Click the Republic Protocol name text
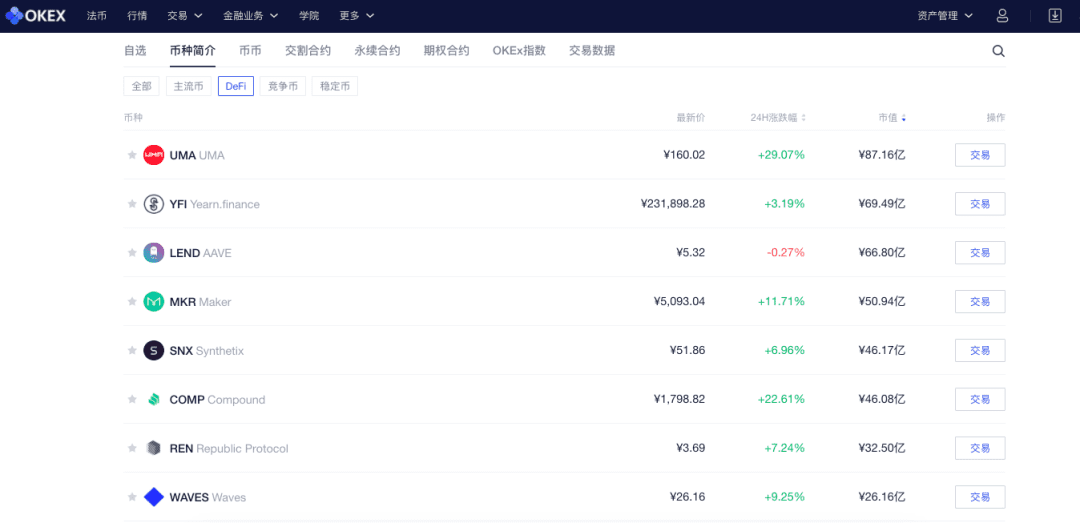Image resolution: width=1080 pixels, height=523 pixels. point(242,449)
